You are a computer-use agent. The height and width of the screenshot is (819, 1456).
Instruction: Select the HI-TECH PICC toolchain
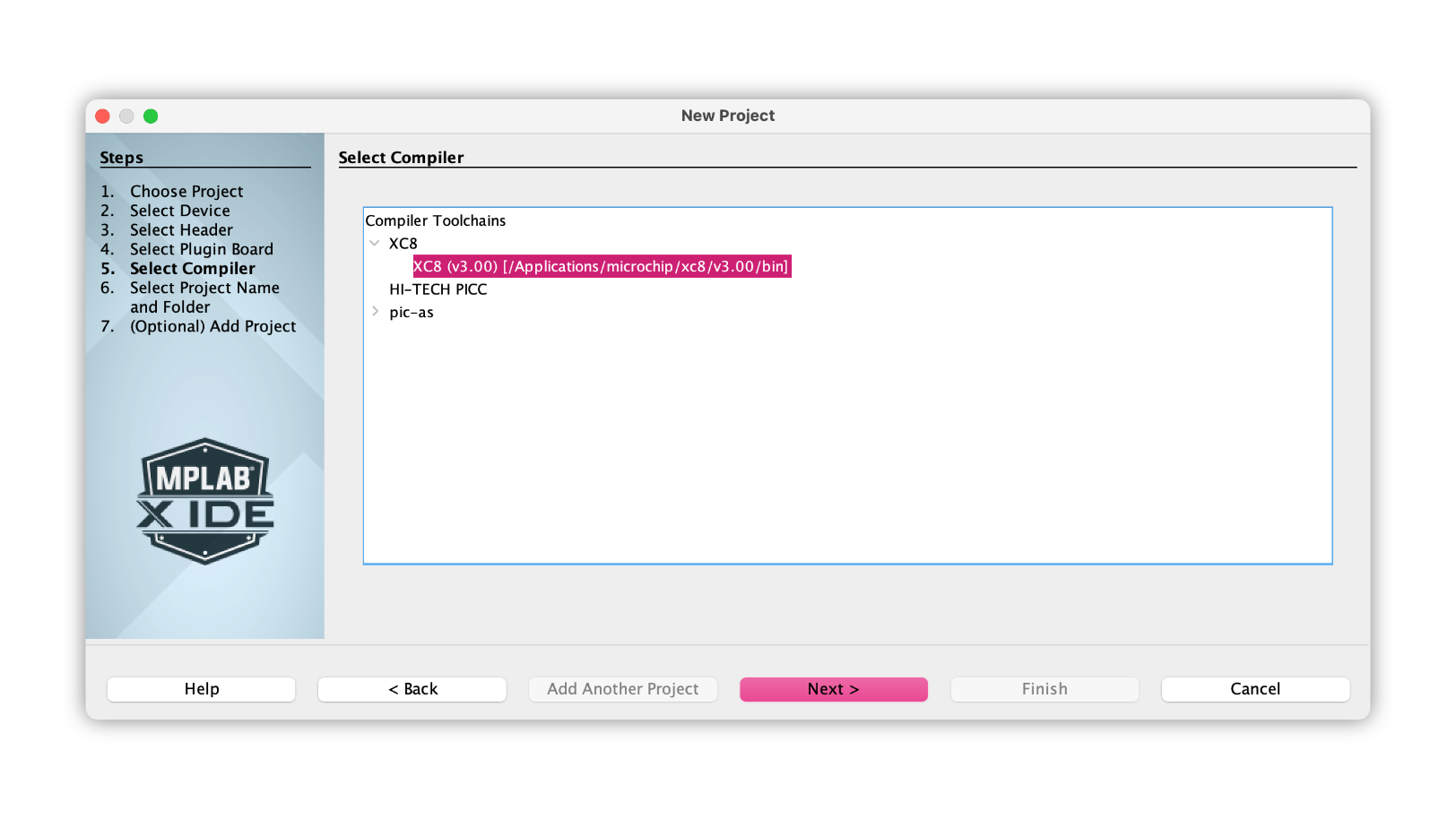438,289
